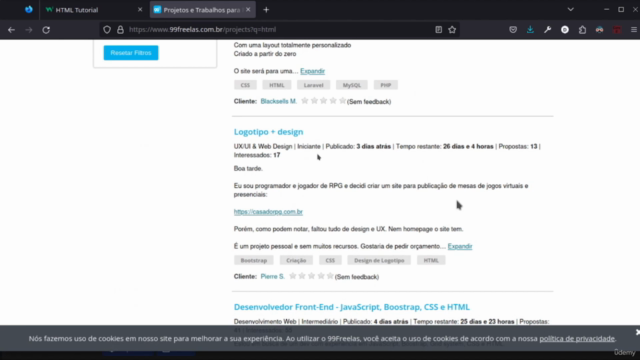Expand the first project description

click(x=313, y=71)
